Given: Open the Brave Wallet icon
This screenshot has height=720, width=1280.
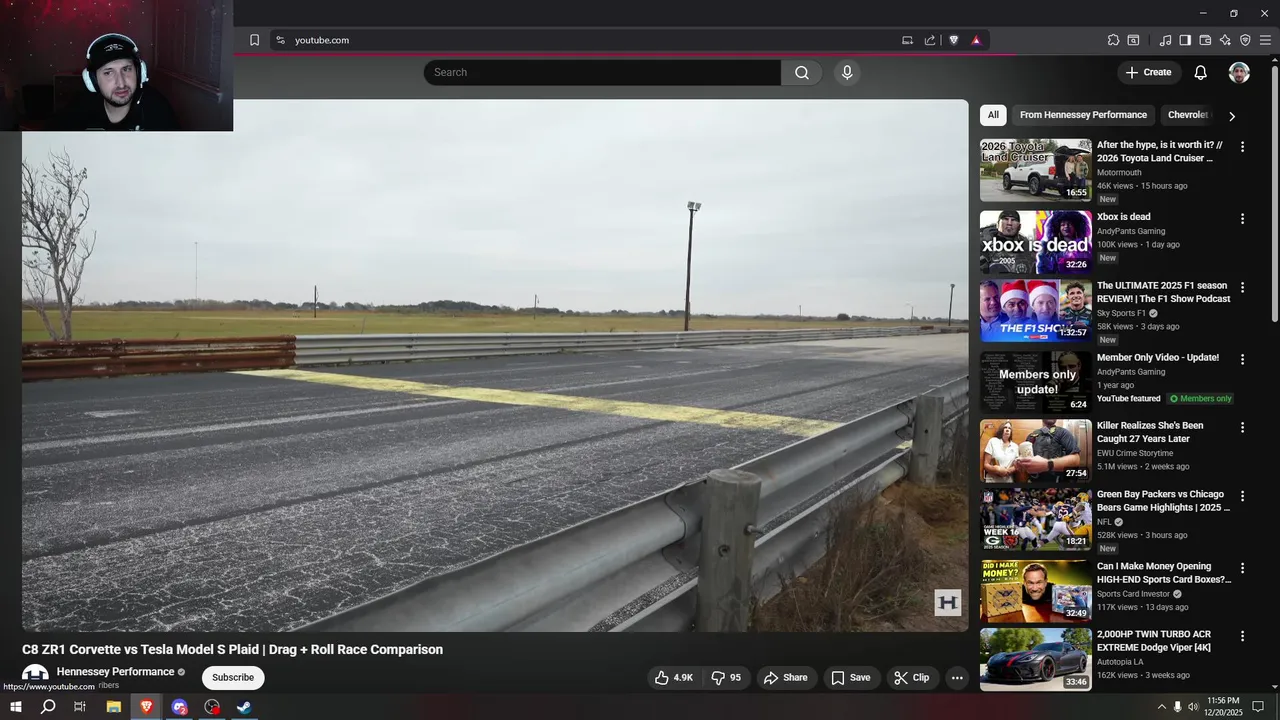Looking at the screenshot, I should pyautogui.click(x=1205, y=40).
